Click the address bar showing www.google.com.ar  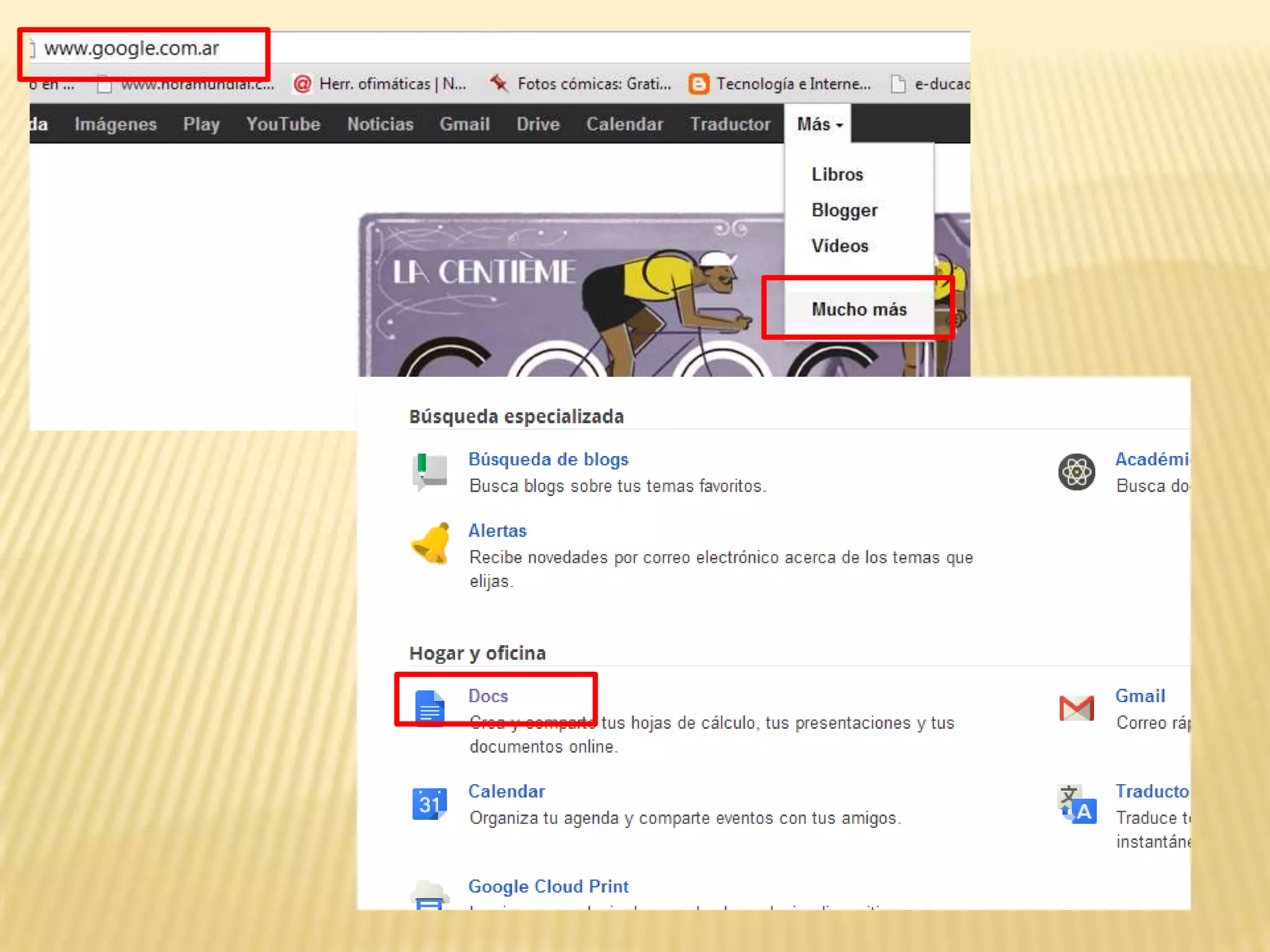[131, 48]
